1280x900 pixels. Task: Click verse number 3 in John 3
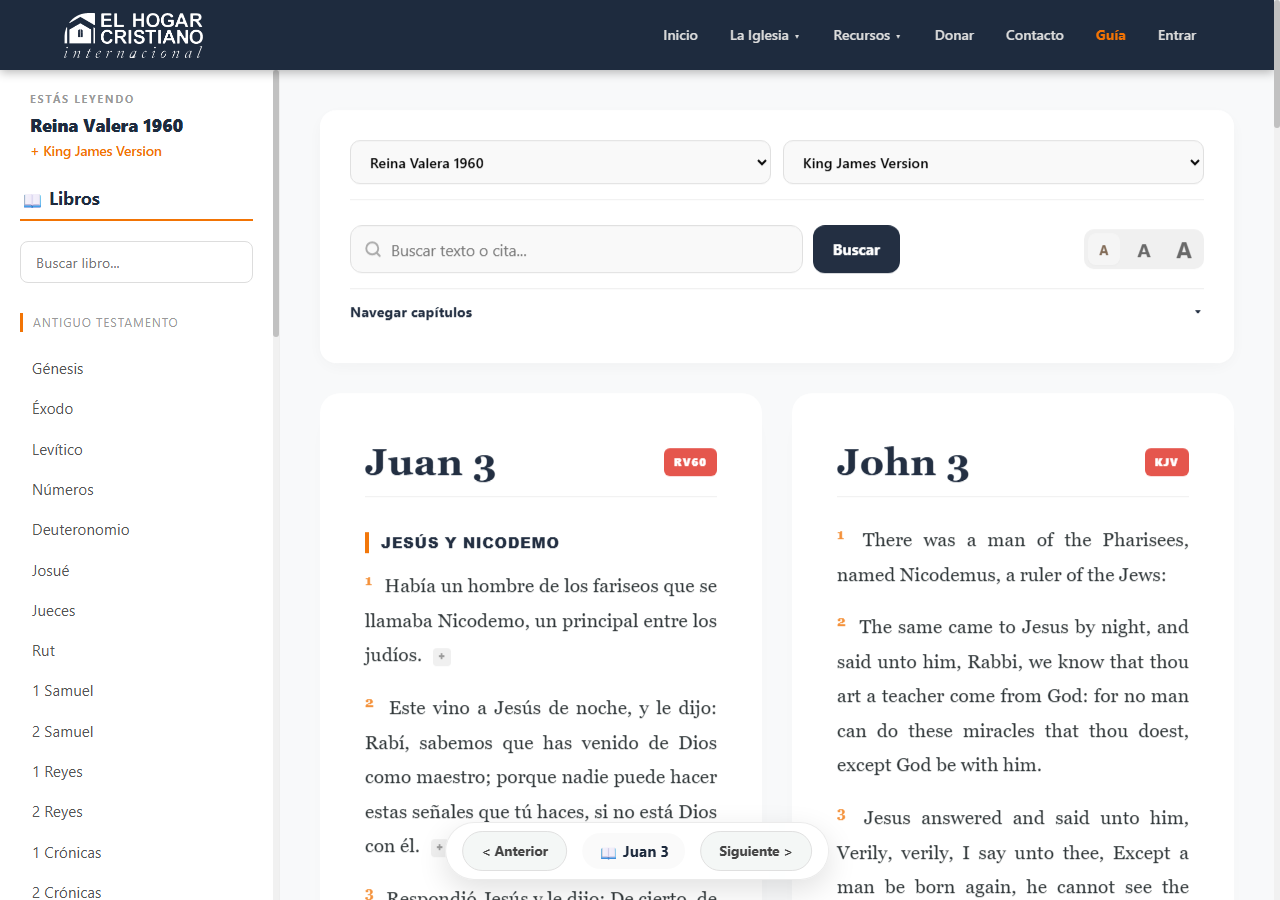(841, 814)
